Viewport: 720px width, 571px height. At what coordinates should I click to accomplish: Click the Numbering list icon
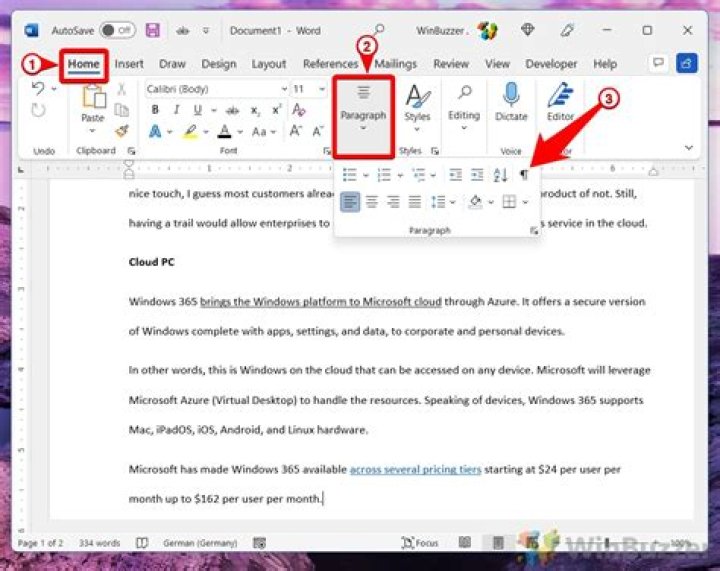[384, 174]
